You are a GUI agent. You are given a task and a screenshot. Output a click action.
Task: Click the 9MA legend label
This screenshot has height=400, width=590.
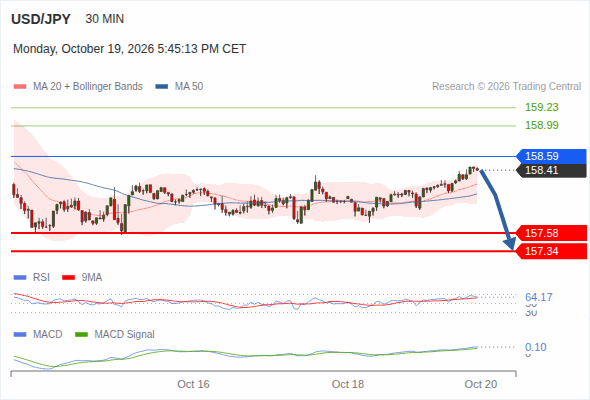pyautogui.click(x=92, y=278)
